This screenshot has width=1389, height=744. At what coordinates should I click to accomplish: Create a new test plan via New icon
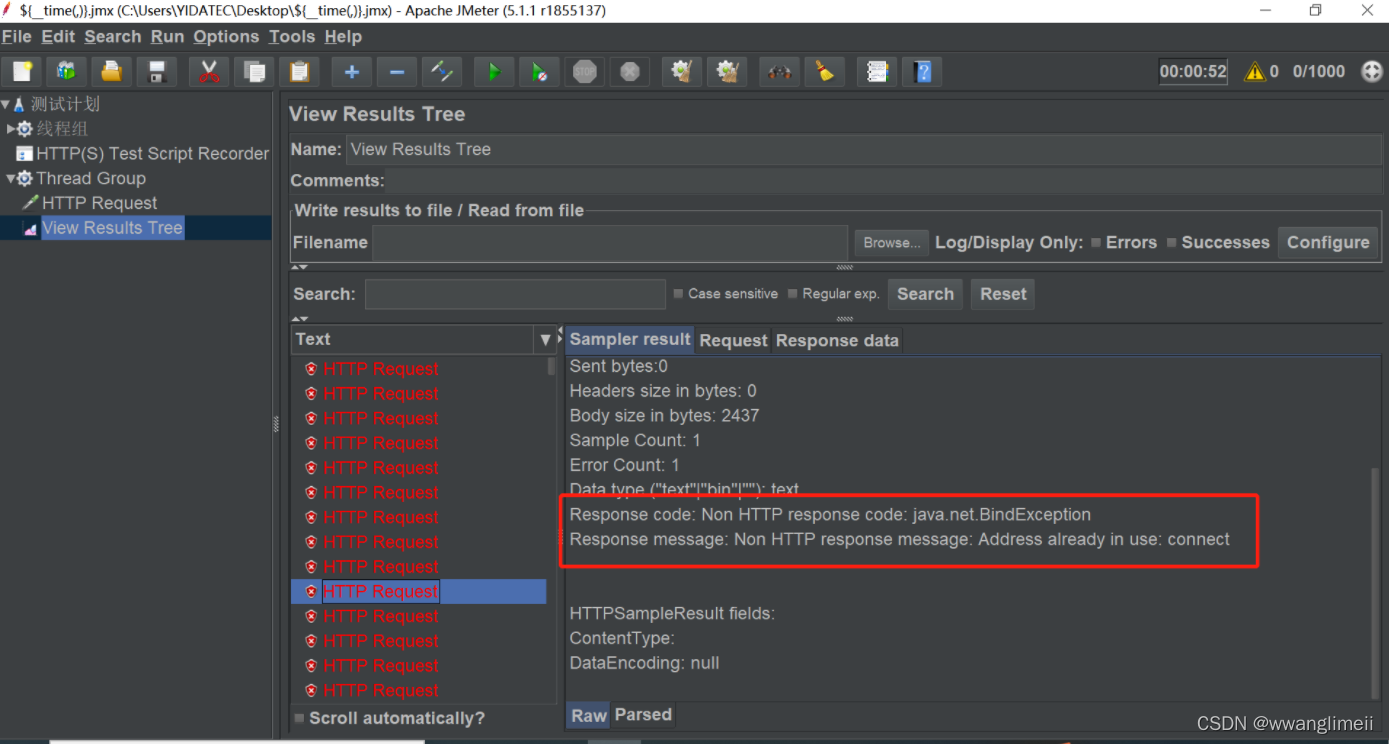tap(22, 71)
